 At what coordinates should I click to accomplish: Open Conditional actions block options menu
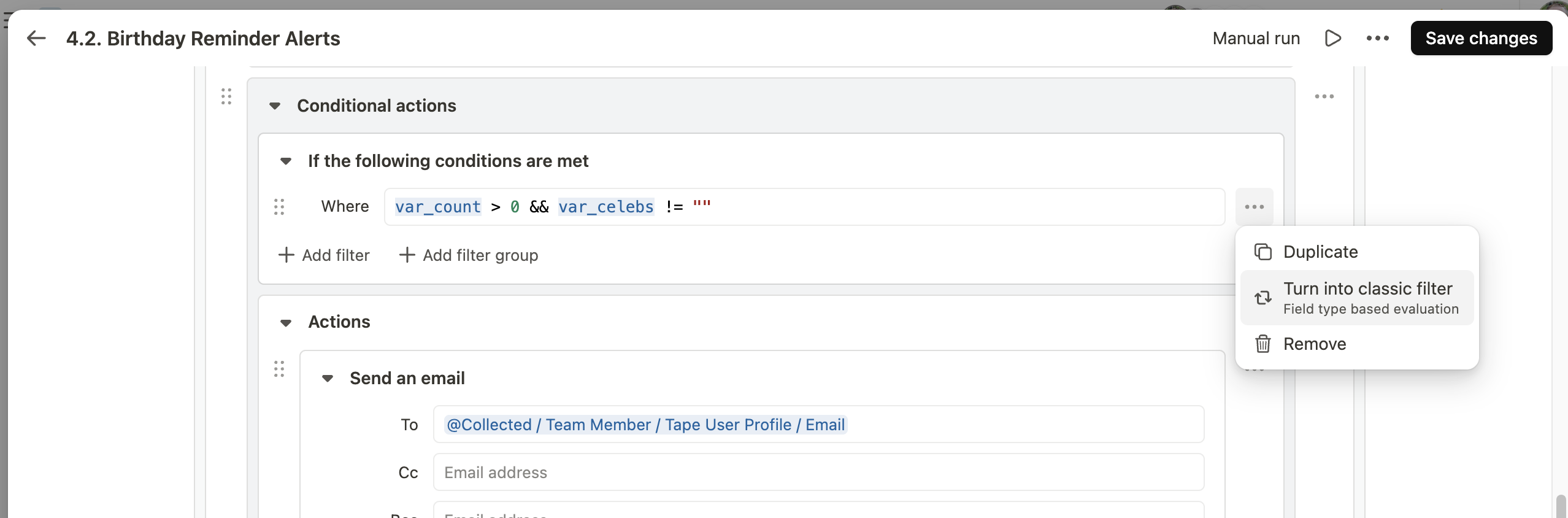1324,96
